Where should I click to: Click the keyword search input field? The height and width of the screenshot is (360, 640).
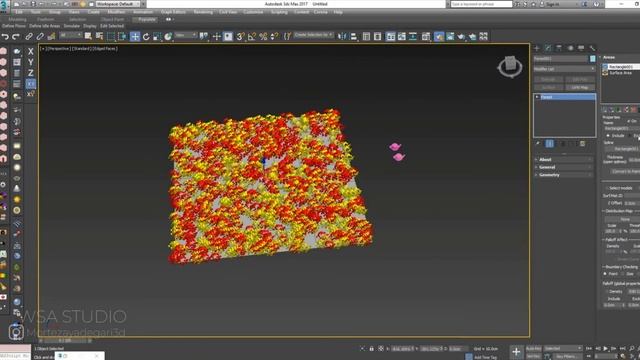[x=481, y=4]
